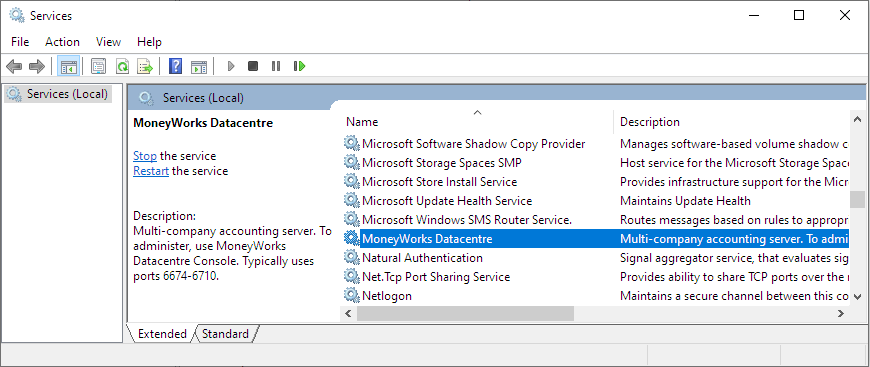This screenshot has width=870, height=367.
Task: Minimize the Services window
Action: coord(753,15)
